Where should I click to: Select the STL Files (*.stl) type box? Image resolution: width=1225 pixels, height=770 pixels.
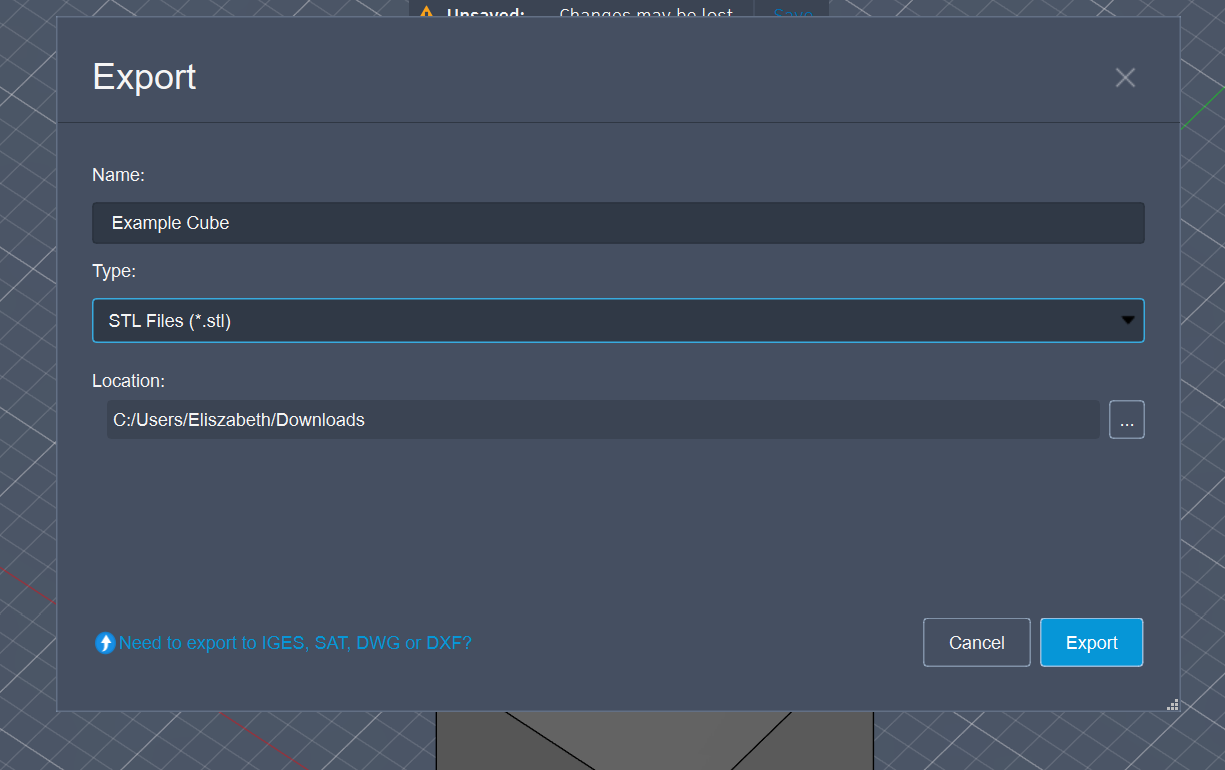pos(600,321)
